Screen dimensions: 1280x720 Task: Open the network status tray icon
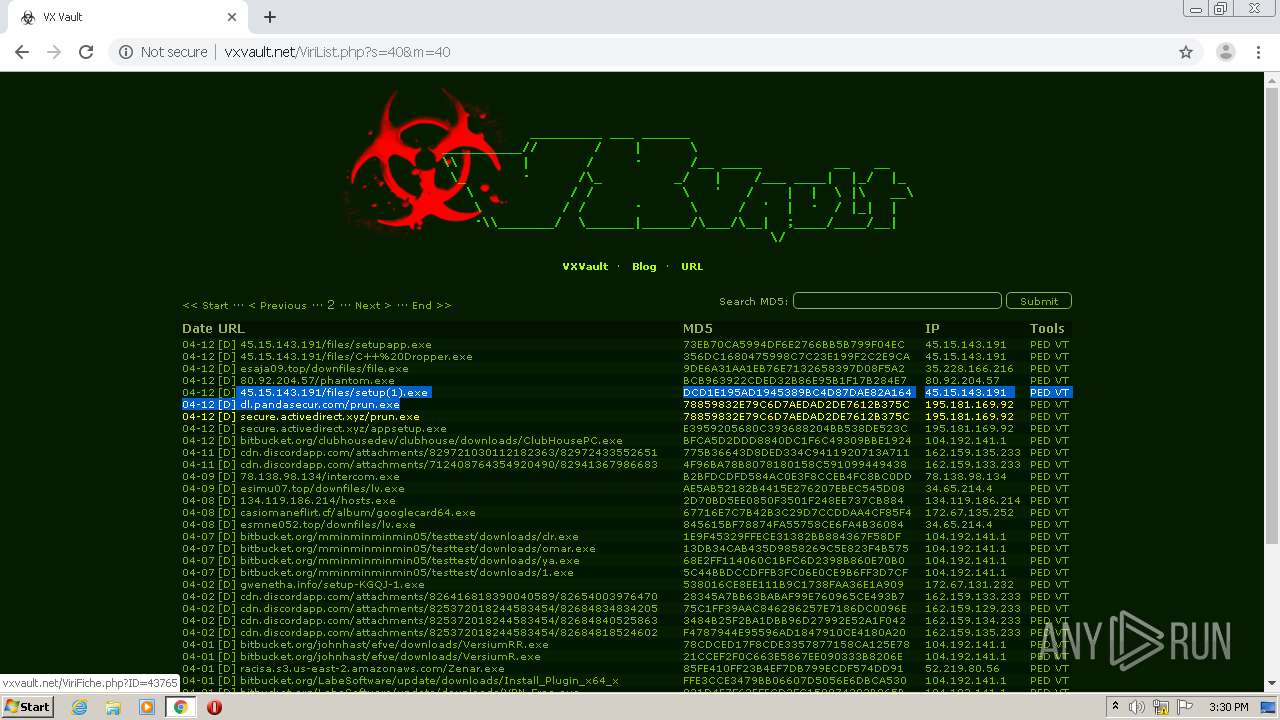[x=1161, y=707]
